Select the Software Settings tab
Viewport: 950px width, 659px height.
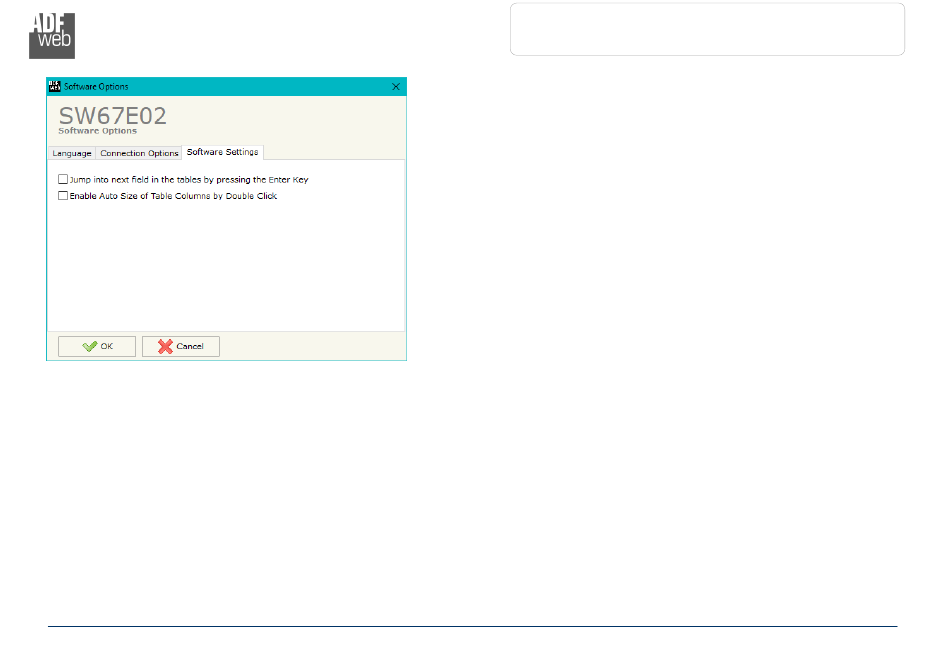222,152
